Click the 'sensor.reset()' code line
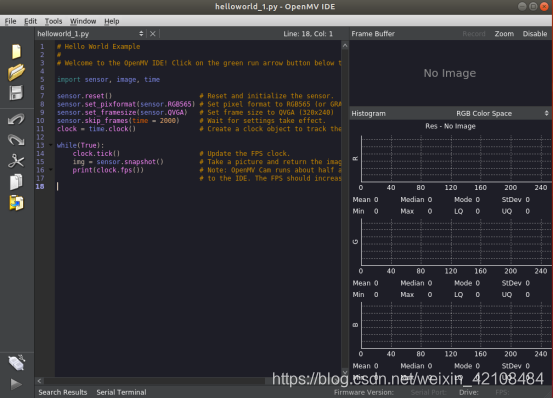 pyautogui.click(x=84, y=96)
